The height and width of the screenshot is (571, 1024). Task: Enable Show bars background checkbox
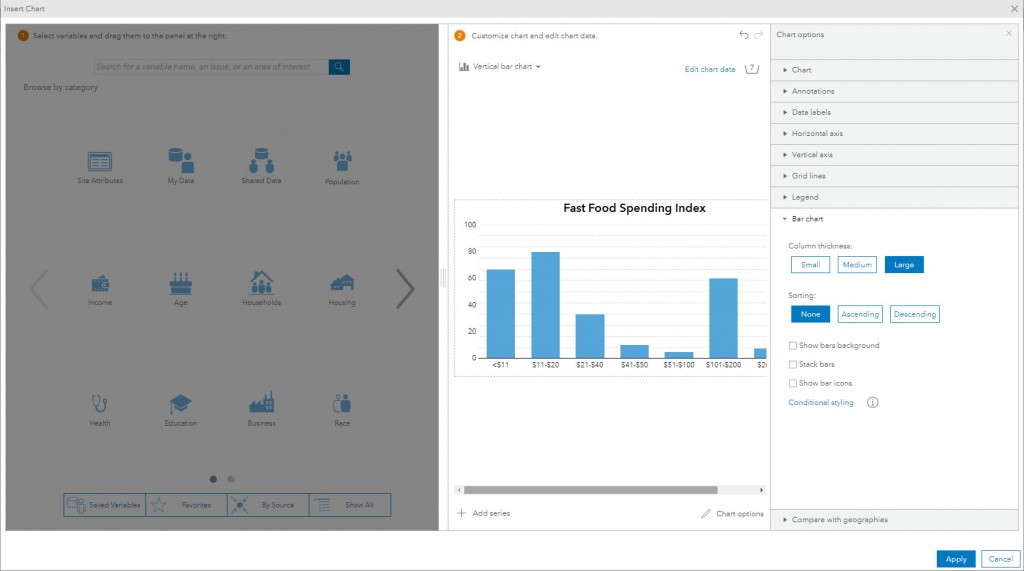click(x=792, y=346)
